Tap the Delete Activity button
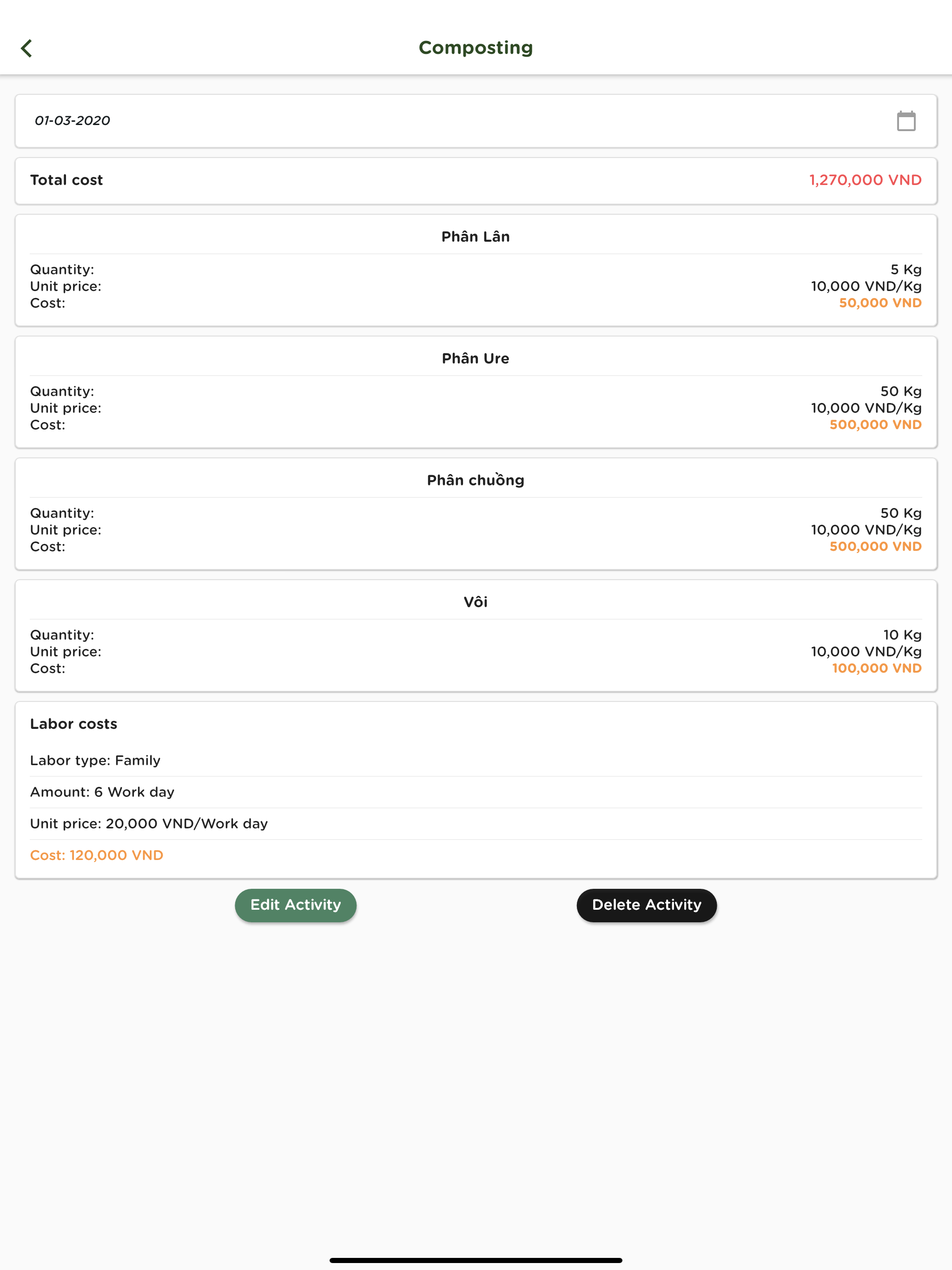This screenshot has width=952, height=1270. pyautogui.click(x=647, y=905)
